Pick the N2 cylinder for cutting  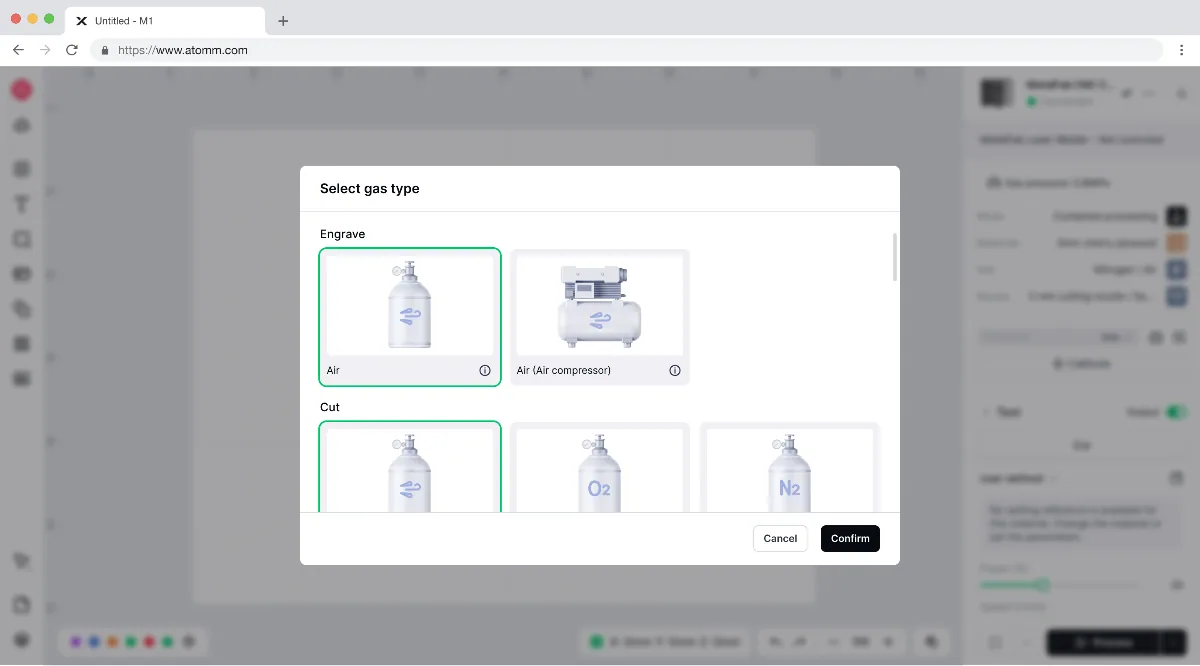point(790,467)
